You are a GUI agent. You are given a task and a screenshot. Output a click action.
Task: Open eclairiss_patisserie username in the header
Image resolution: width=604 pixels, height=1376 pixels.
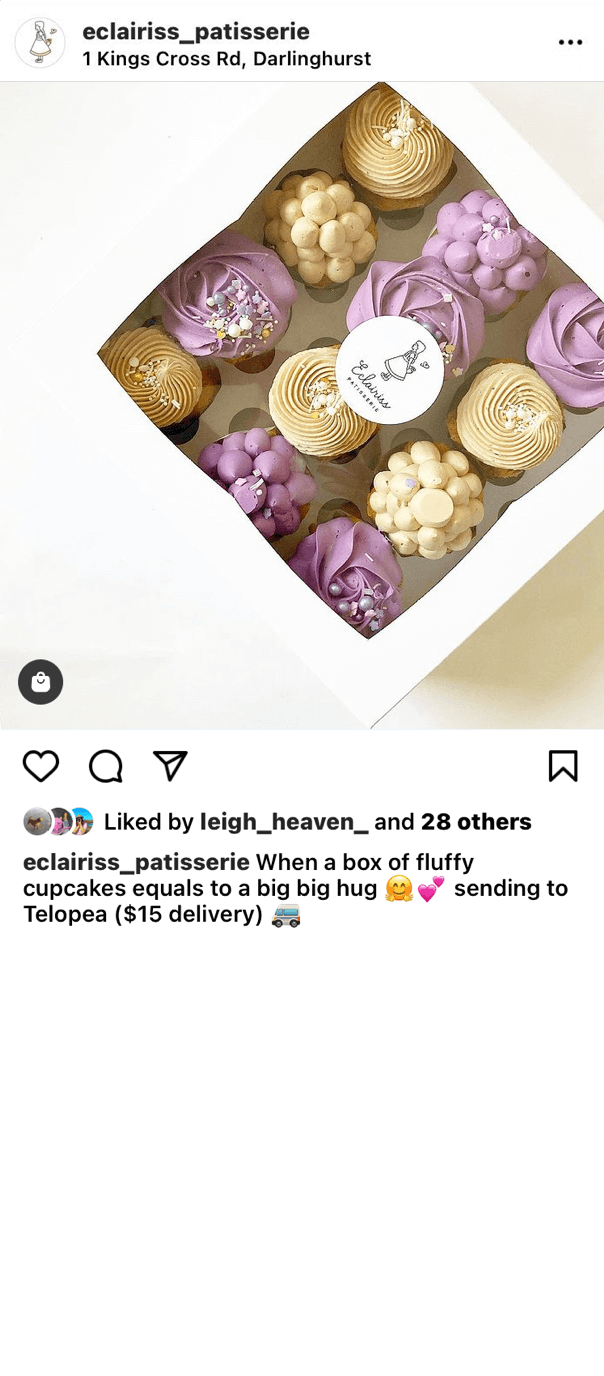196,31
